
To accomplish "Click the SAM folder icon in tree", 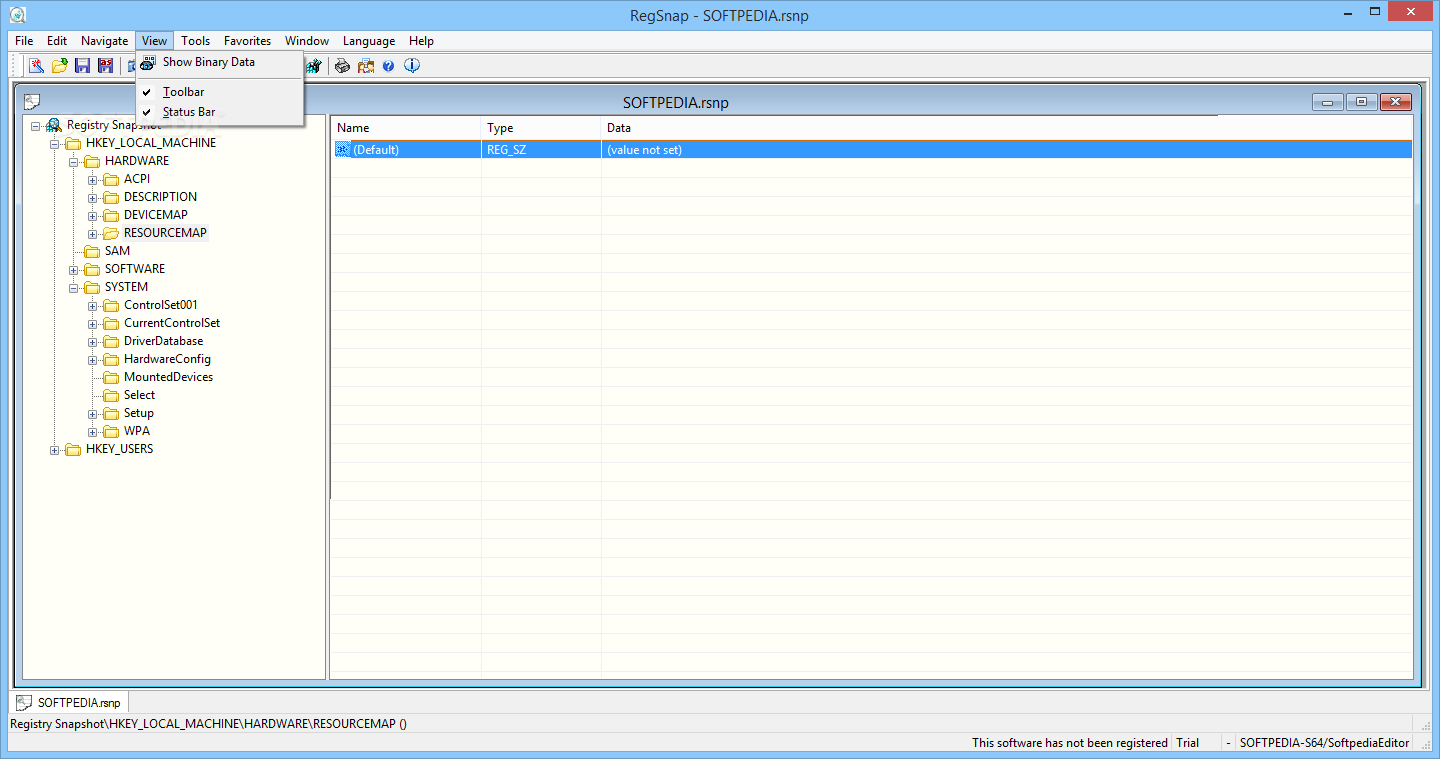I will click(x=92, y=251).
